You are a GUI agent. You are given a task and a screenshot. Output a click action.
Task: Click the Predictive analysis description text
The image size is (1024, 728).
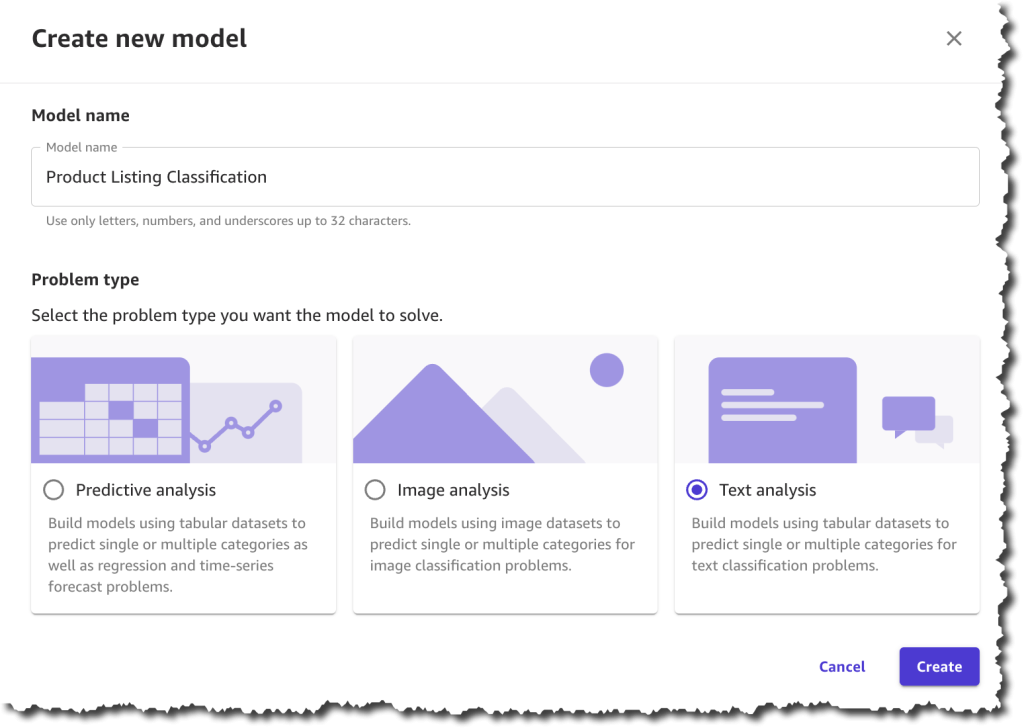click(178, 555)
